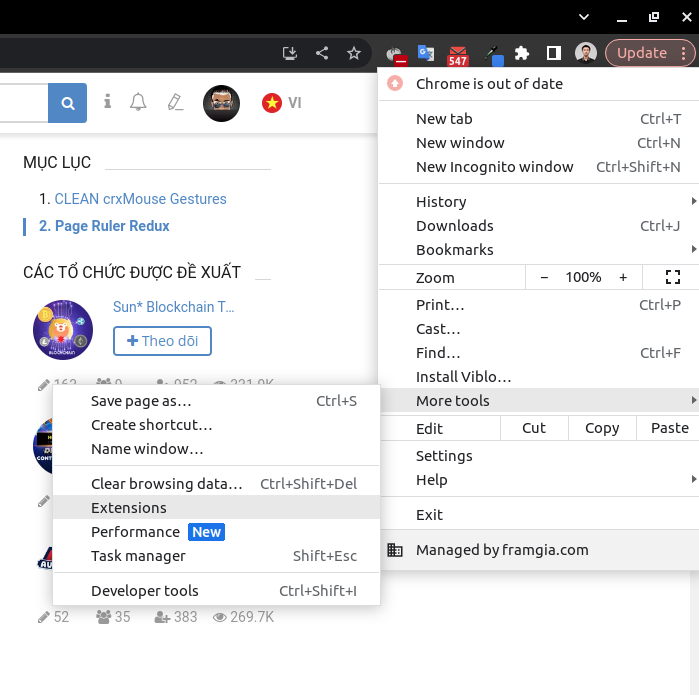Click the three-dot Chrome menu icon
The width and height of the screenshot is (699, 695).
[683, 53]
